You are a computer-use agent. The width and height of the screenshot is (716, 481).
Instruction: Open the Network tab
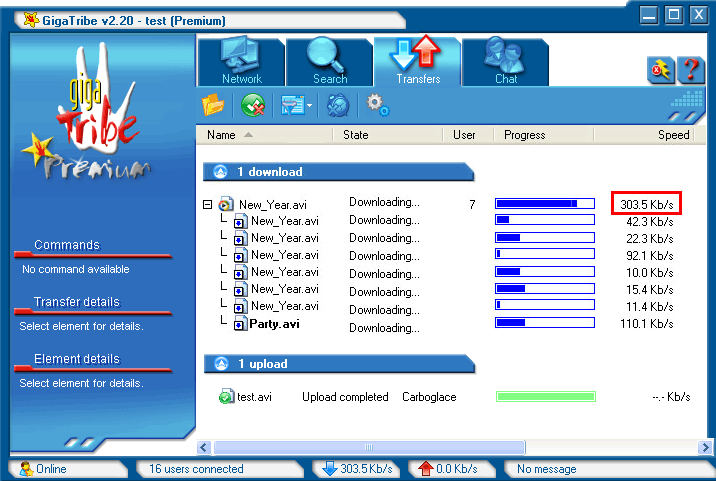[x=242, y=62]
